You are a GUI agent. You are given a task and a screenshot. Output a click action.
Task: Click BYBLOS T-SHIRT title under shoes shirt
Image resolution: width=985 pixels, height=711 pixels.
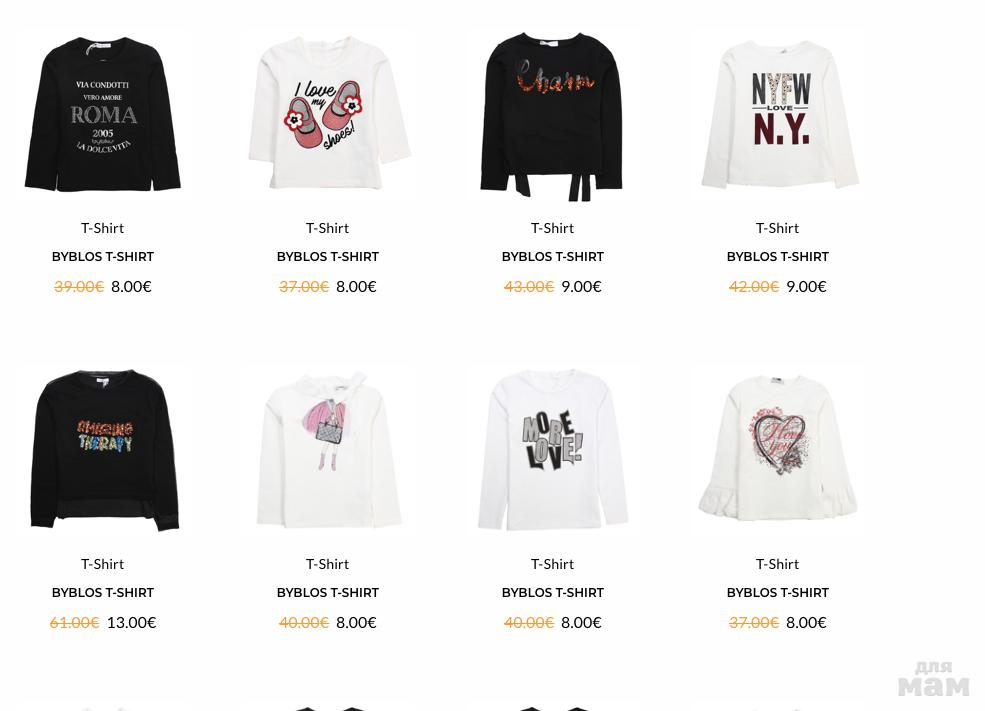(x=328, y=257)
